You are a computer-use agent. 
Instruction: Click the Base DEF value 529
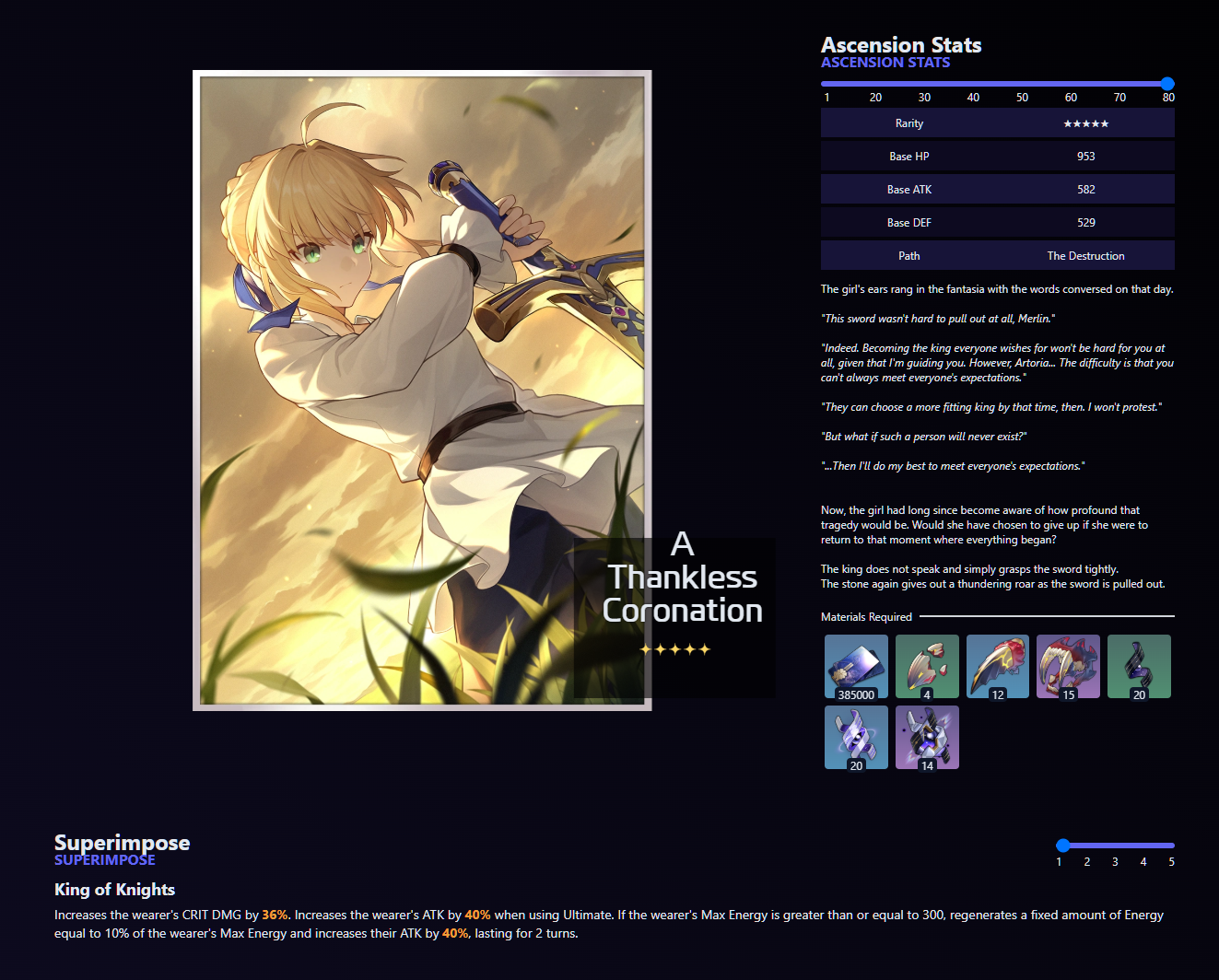coord(1086,223)
